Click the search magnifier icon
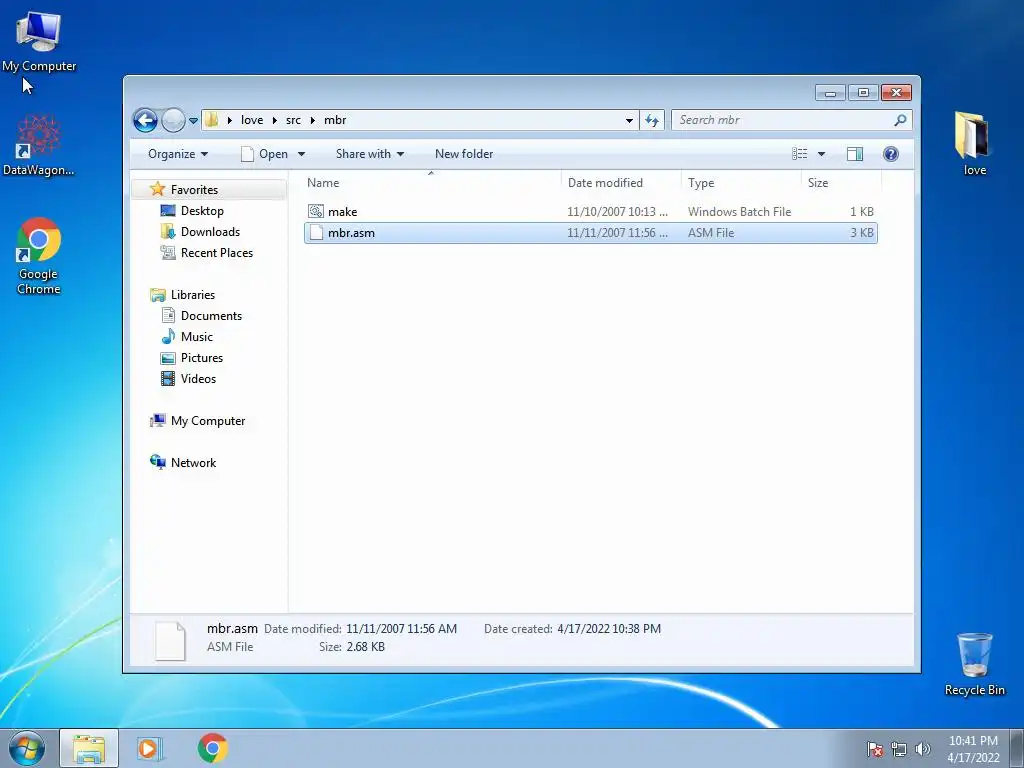 click(900, 120)
